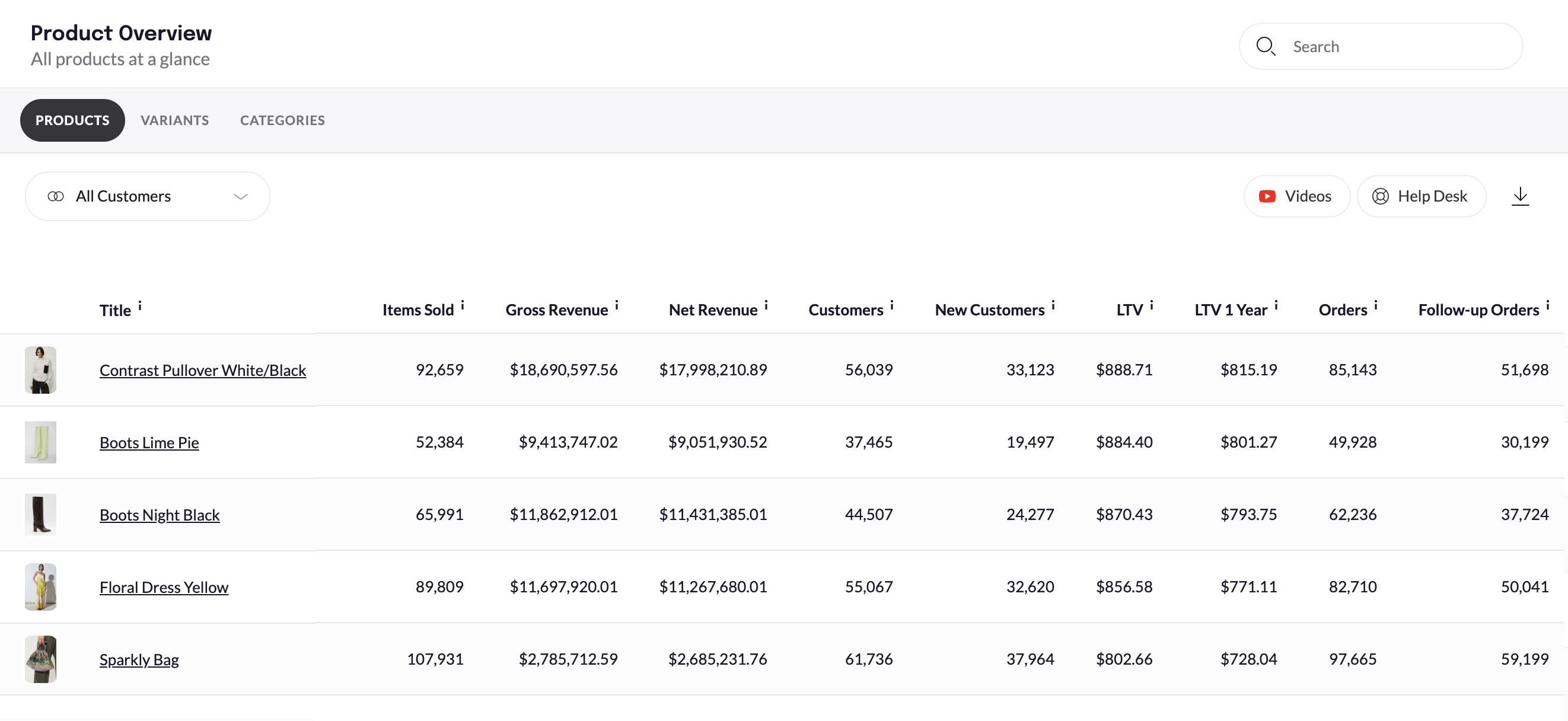Click the info icon next to New Customers
Image resolution: width=1568 pixels, height=721 pixels.
(x=1053, y=305)
